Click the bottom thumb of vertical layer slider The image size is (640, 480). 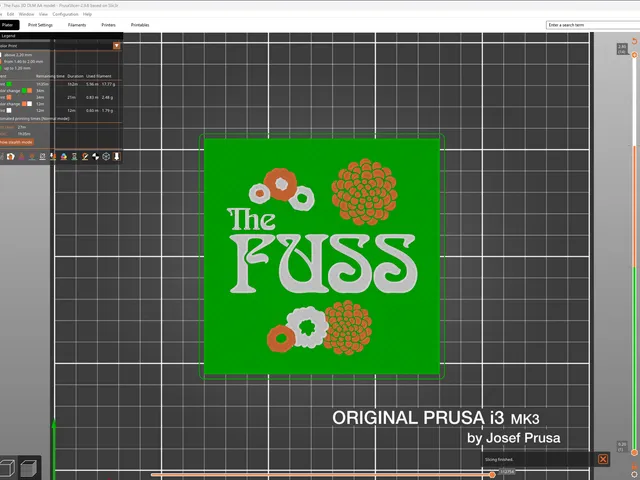point(634,453)
